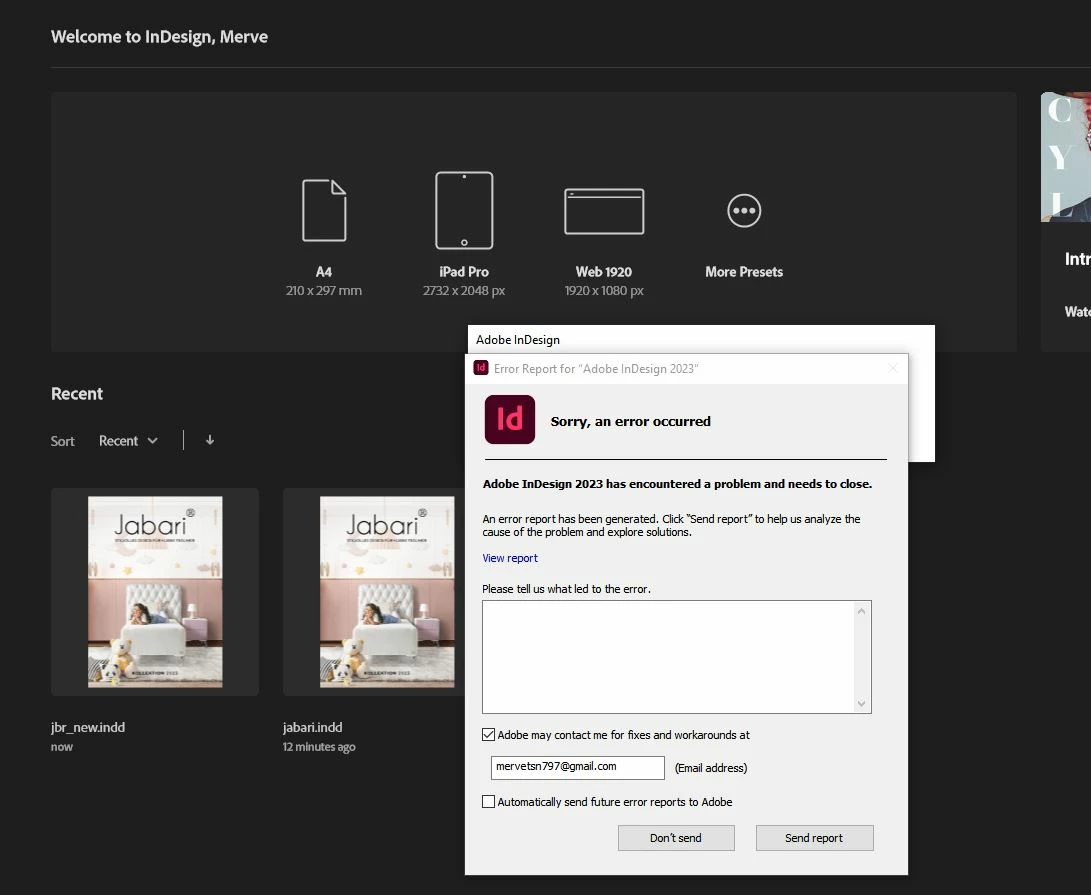Click the description box scroll up arrow
This screenshot has width=1091, height=895.
[861, 611]
